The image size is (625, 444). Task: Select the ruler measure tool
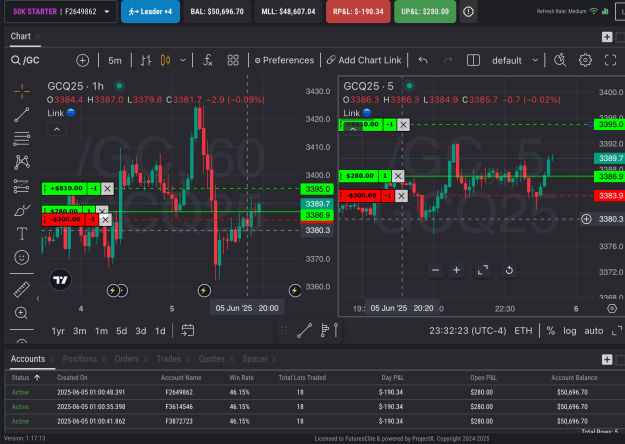[x=22, y=290]
